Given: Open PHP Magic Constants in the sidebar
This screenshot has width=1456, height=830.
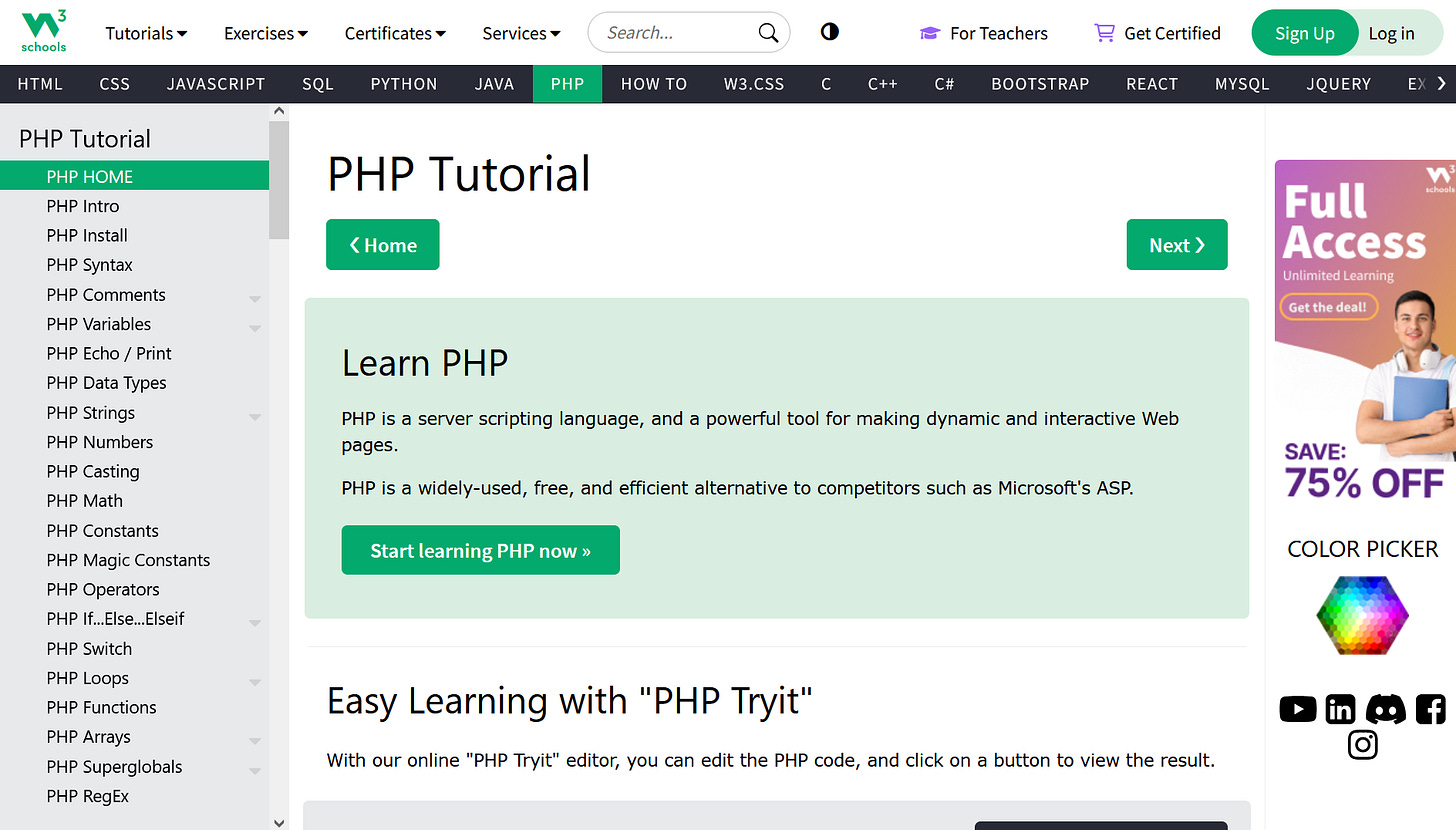Looking at the screenshot, I should coord(134,560).
